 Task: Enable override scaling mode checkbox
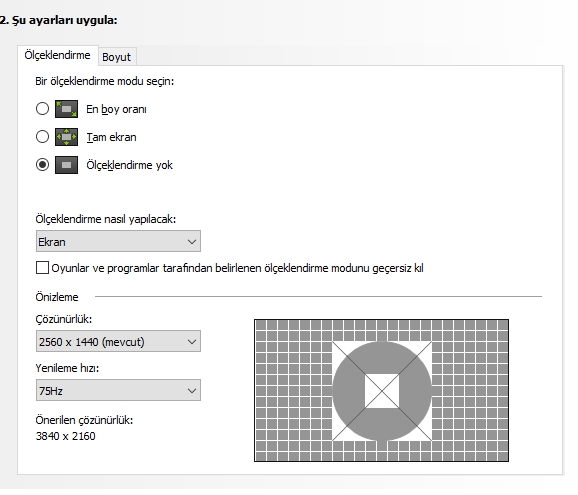42,268
